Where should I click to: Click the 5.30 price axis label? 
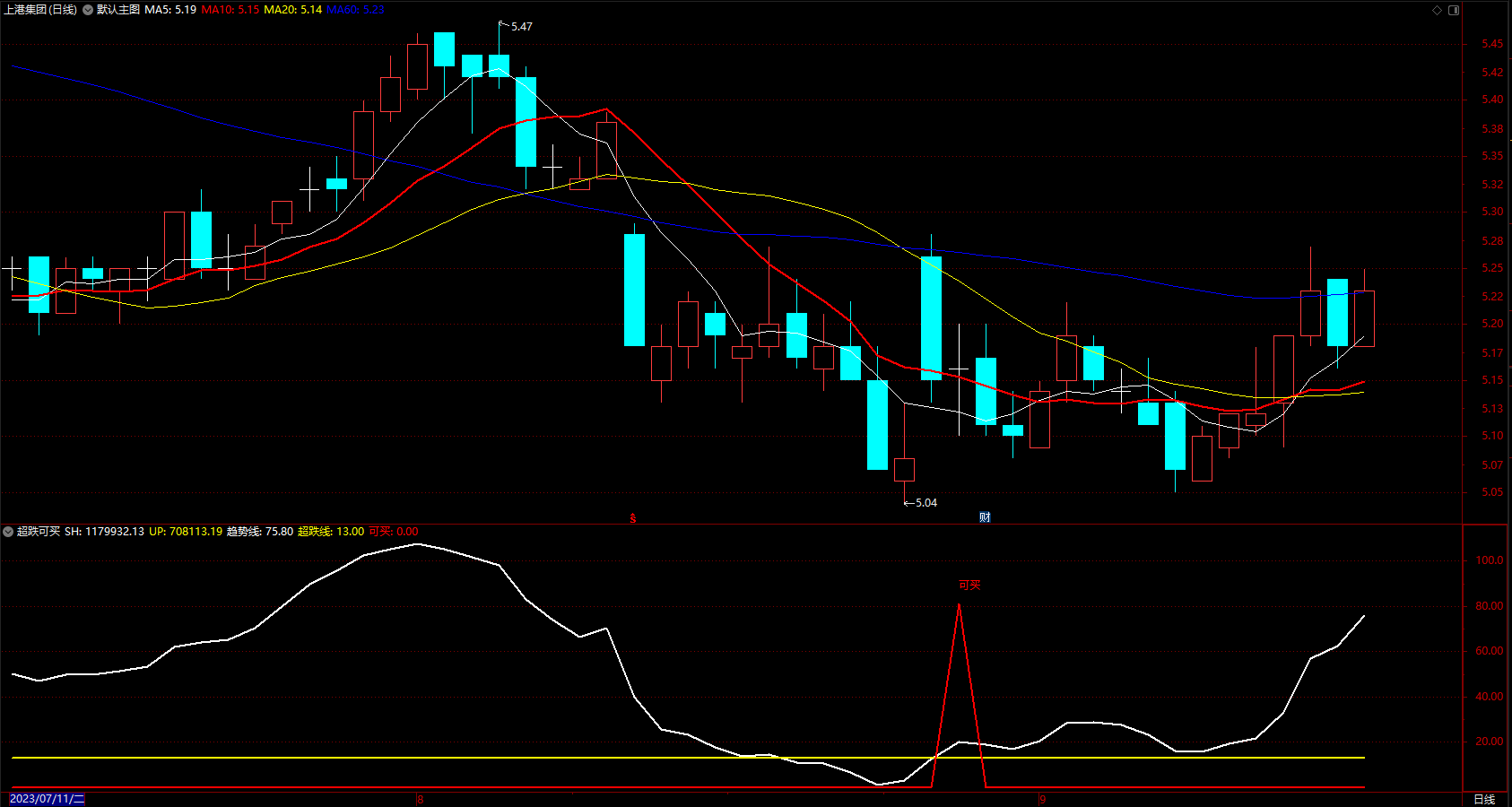pyautogui.click(x=1492, y=213)
